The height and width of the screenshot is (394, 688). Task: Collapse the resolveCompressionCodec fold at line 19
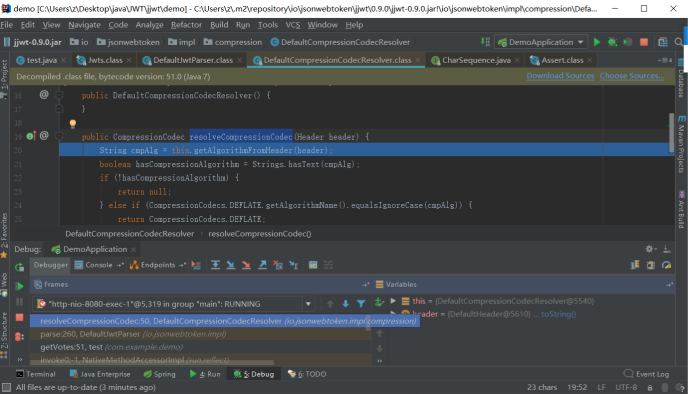(x=59, y=136)
